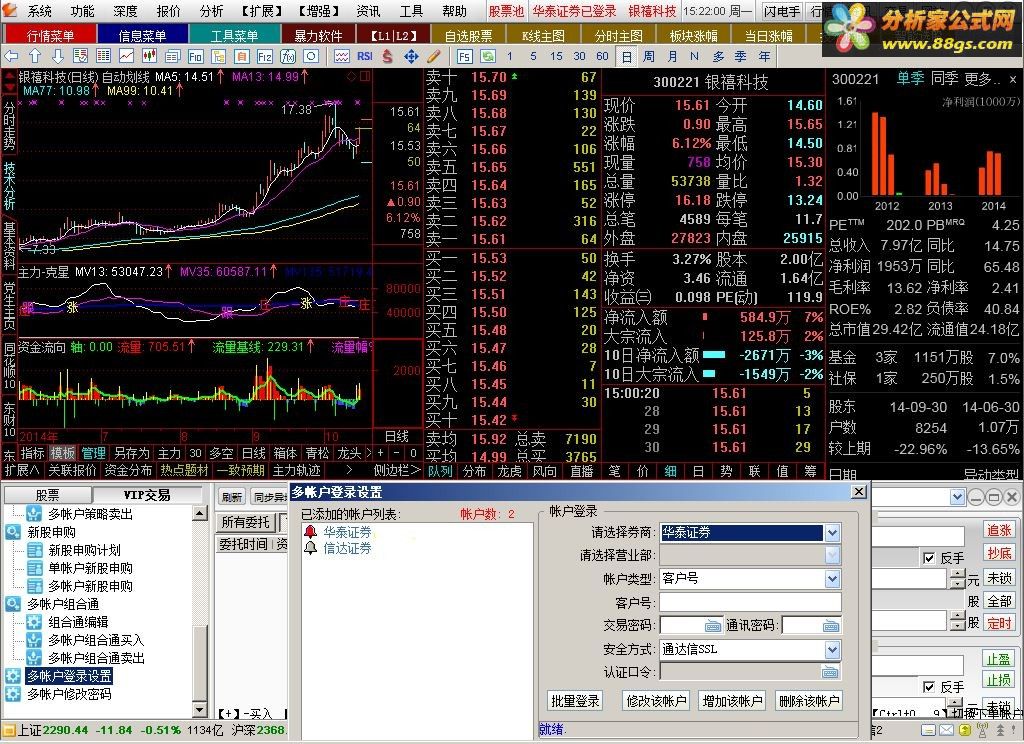Open the F5 toolbar icon

click(464, 57)
